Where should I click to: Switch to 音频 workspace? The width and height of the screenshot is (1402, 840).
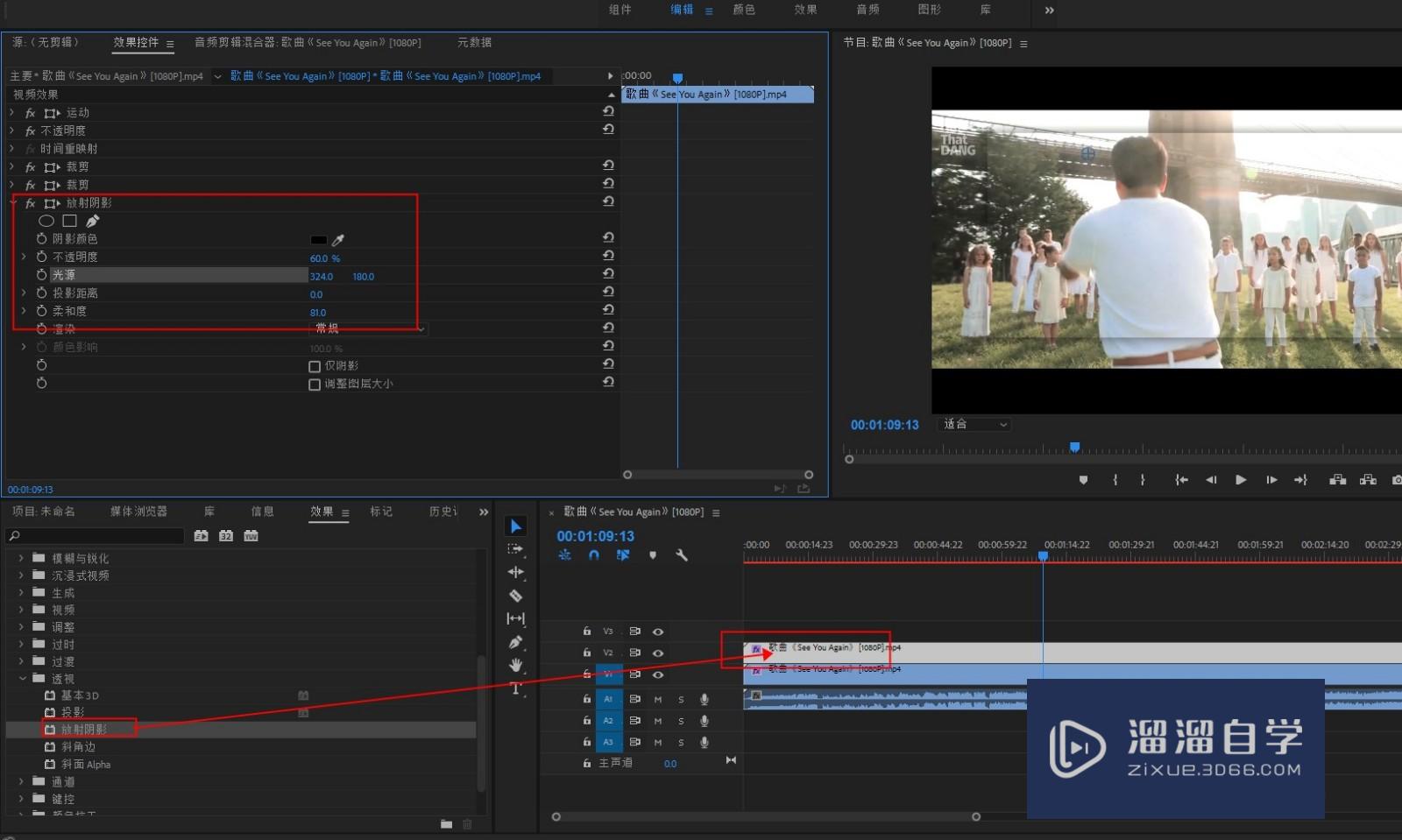(867, 10)
